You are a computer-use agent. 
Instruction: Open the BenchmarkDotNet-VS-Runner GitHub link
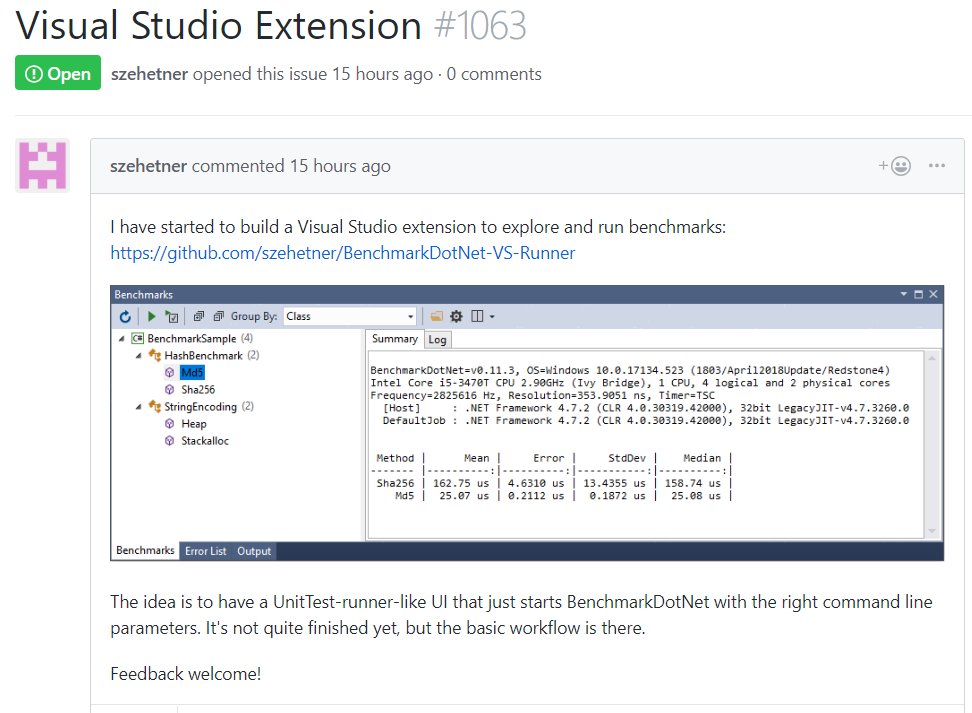tap(343, 253)
